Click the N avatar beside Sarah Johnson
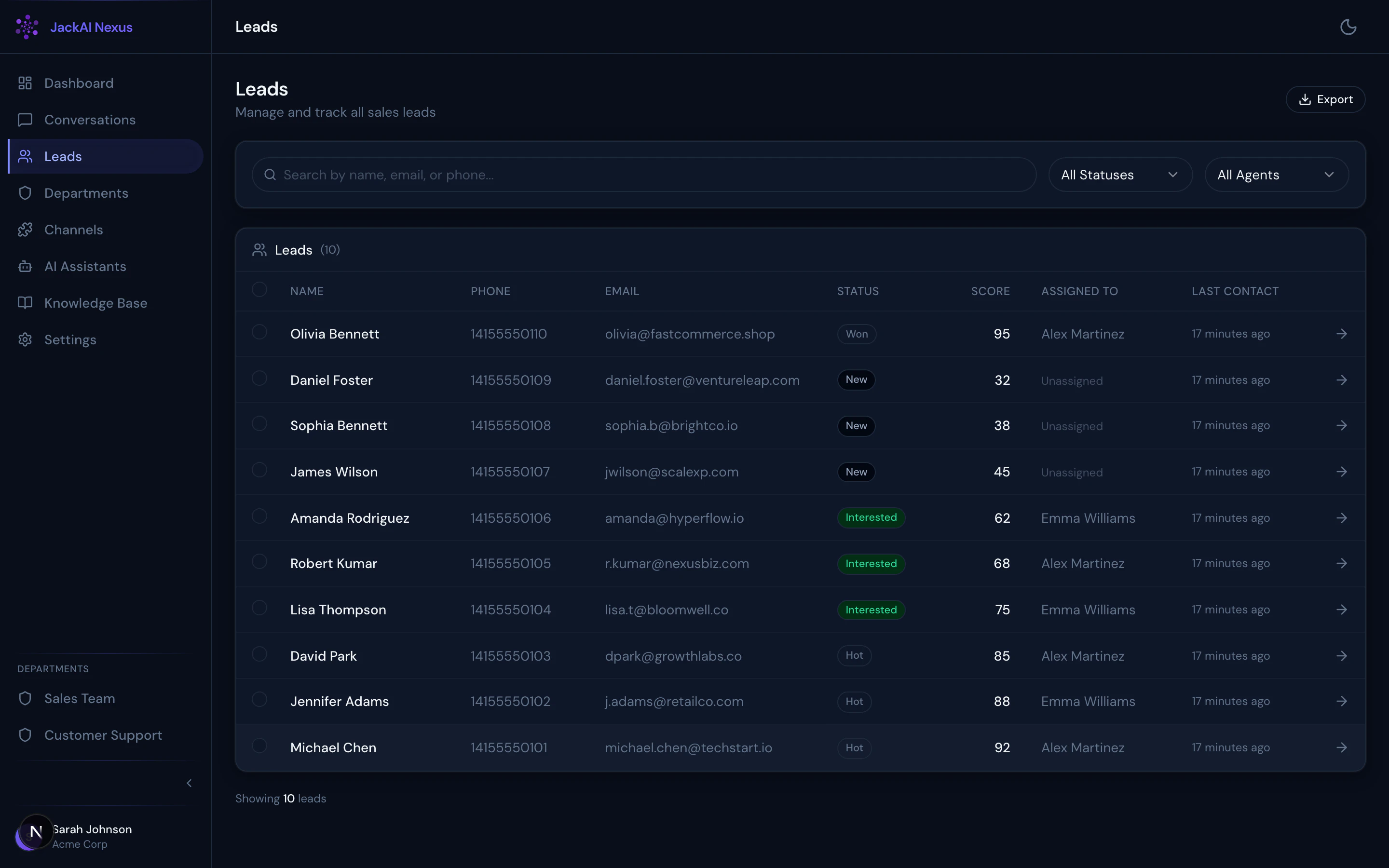The width and height of the screenshot is (1389, 868). [x=36, y=831]
